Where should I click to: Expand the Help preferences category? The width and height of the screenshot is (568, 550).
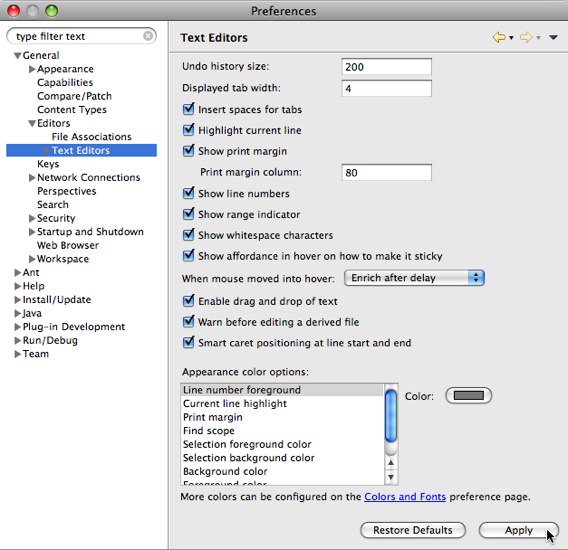tap(18, 286)
